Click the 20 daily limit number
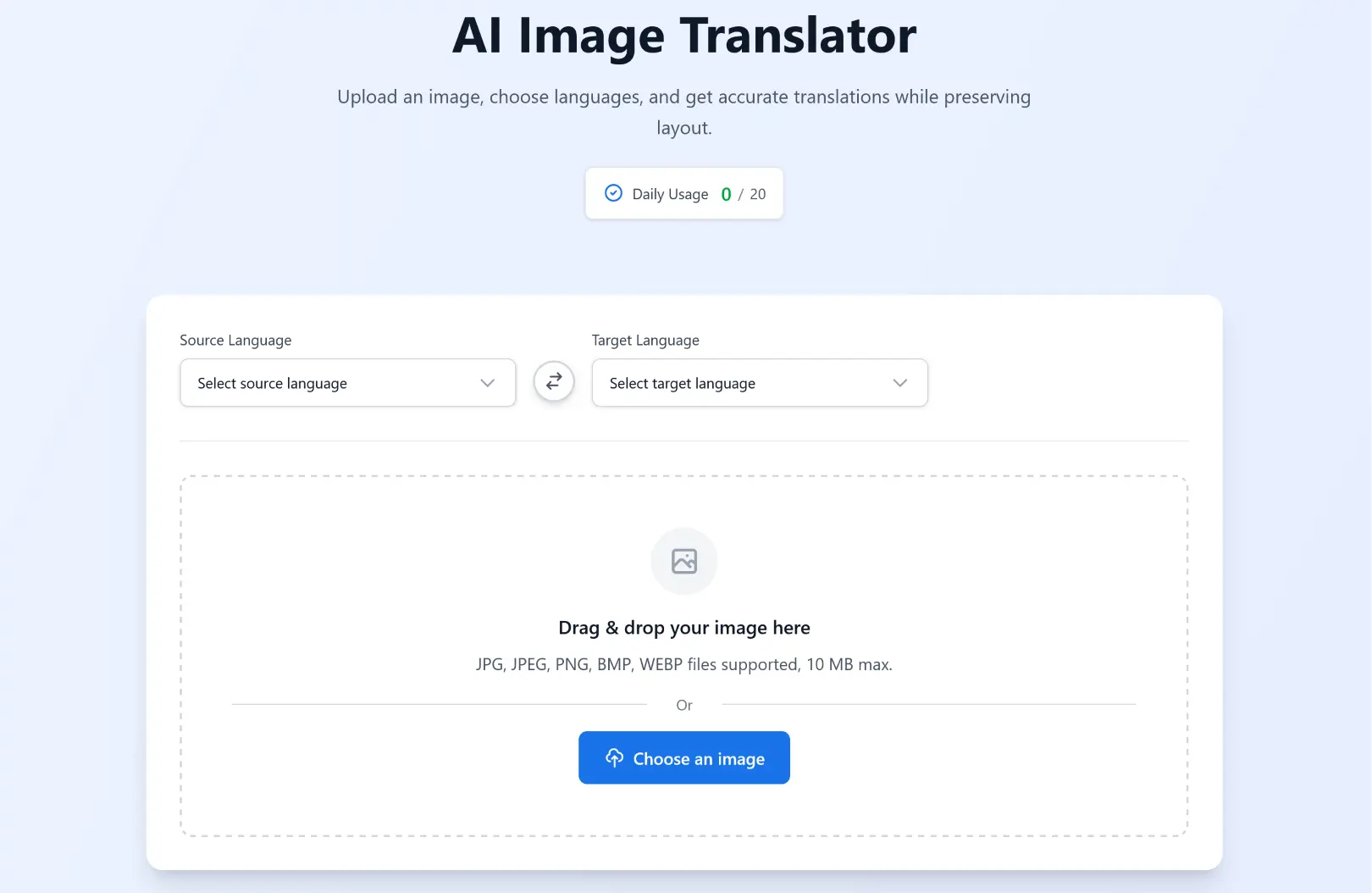Image resolution: width=1372 pixels, height=893 pixels. pos(757,193)
